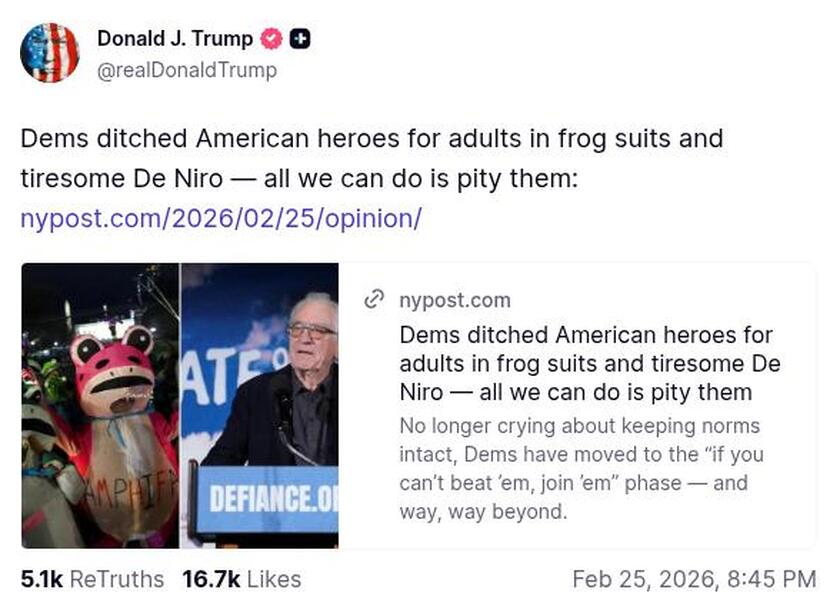840x613 pixels.
Task: Open Donald J. Trump's profile avatar
Action: click(50, 52)
